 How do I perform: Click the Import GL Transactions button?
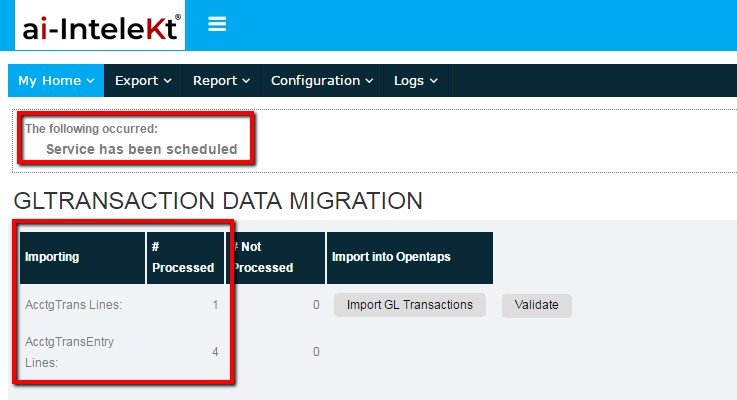[x=410, y=305]
